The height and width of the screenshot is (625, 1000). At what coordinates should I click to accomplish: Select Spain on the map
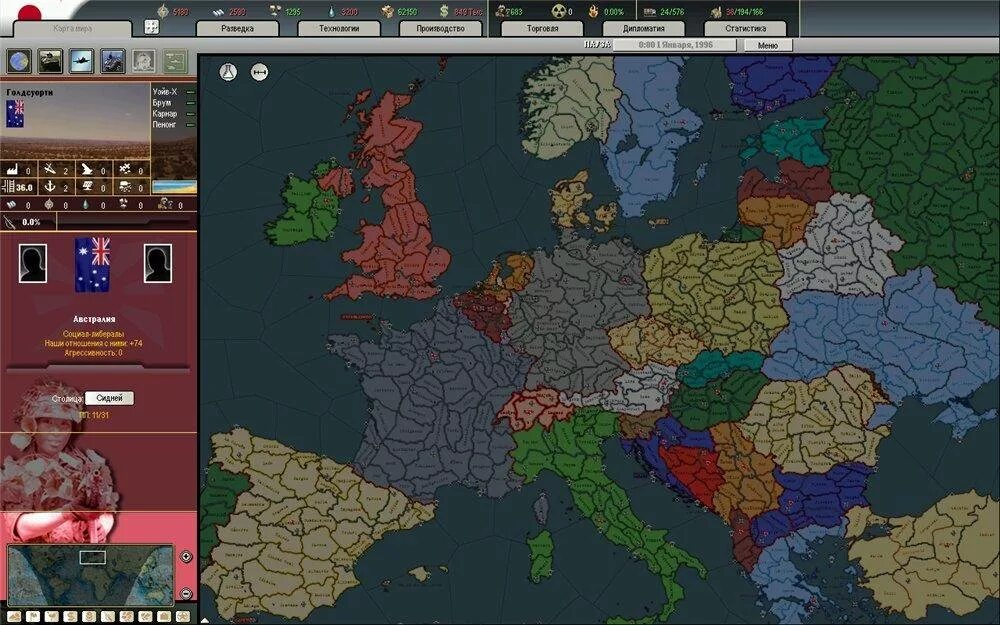click(300, 523)
